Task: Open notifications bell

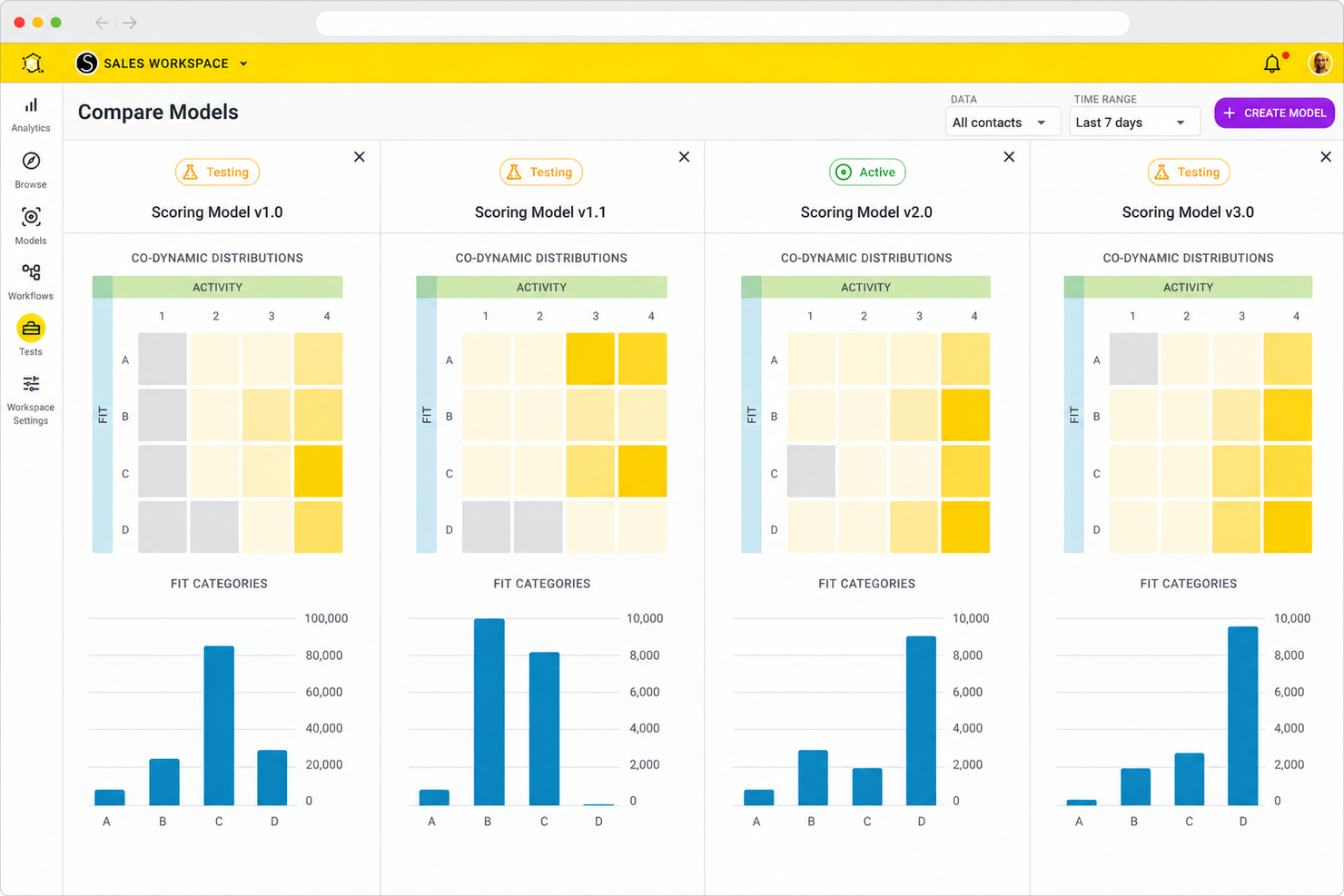Action: [1272, 64]
